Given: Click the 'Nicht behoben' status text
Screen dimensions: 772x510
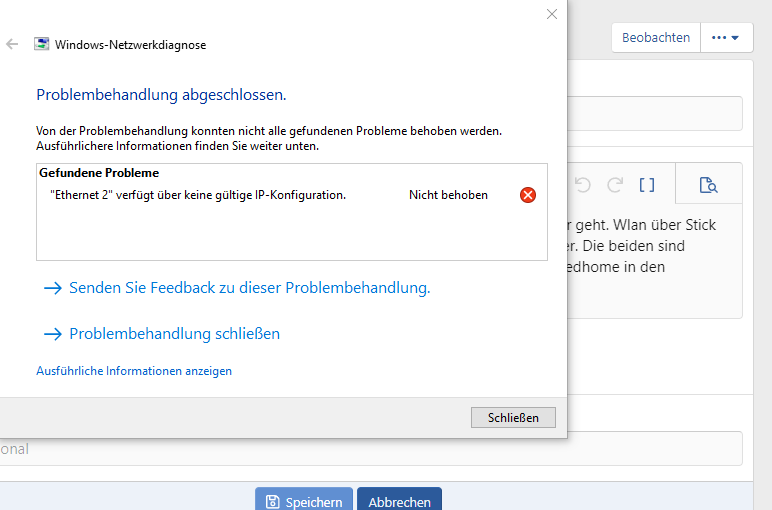Looking at the screenshot, I should pyautogui.click(x=448, y=195).
